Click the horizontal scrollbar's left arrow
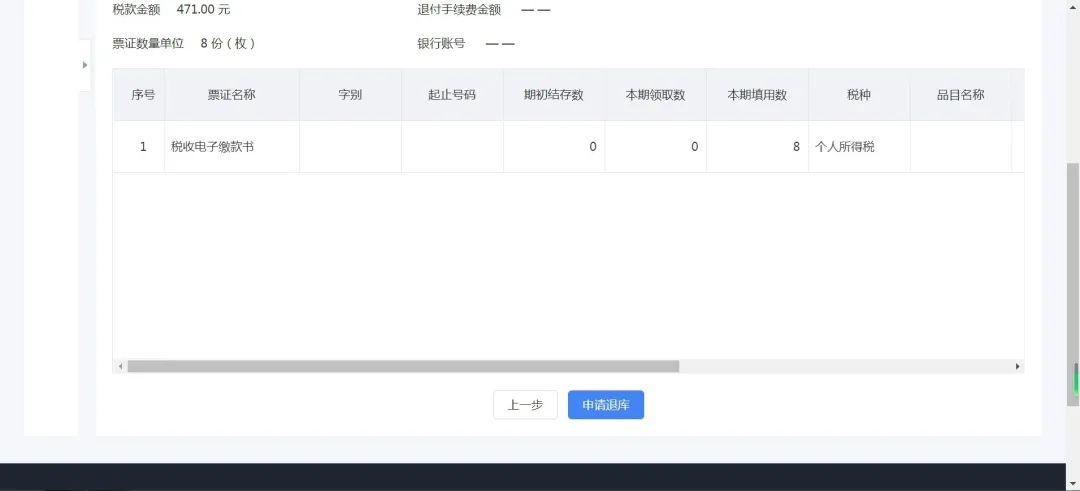 121,366
